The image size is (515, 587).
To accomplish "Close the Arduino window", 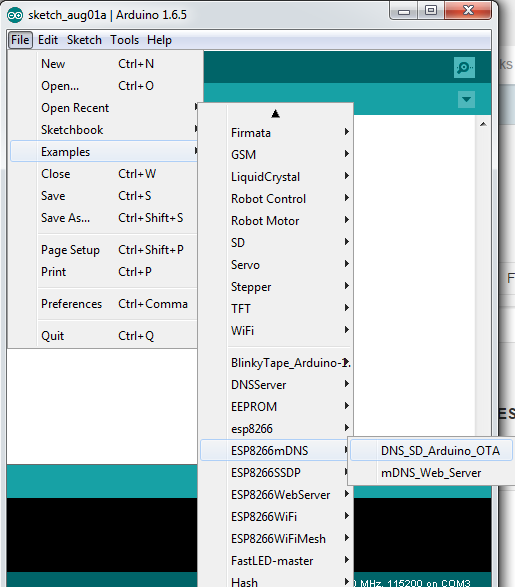I will pos(468,10).
